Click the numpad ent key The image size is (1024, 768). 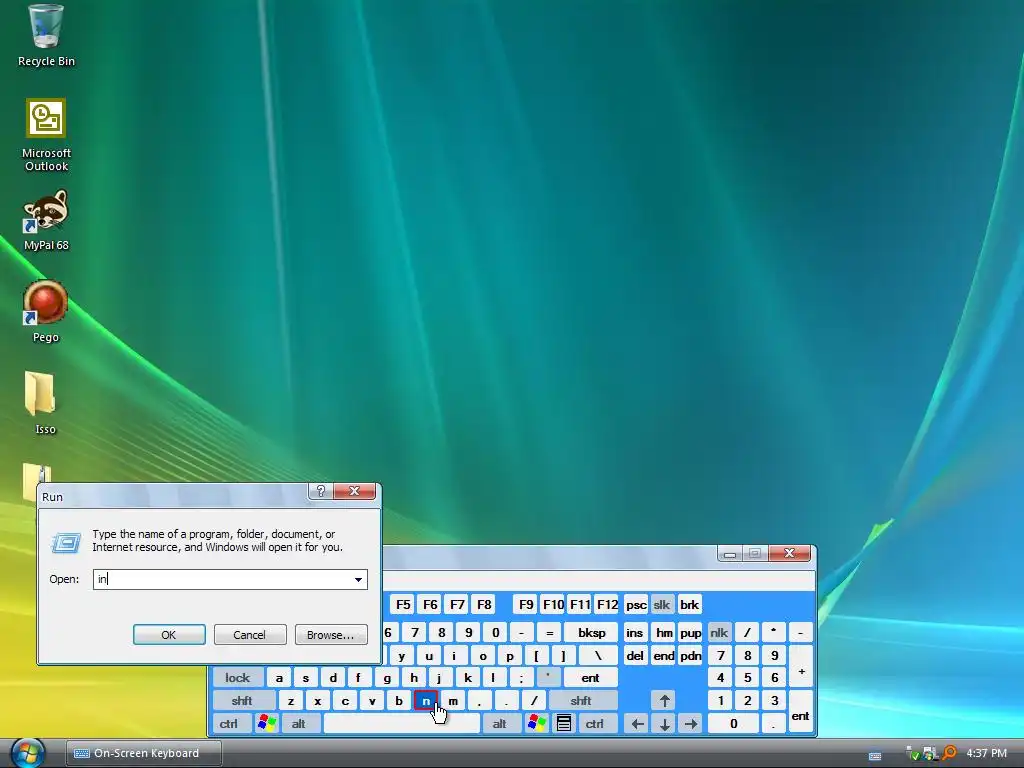[x=801, y=712]
